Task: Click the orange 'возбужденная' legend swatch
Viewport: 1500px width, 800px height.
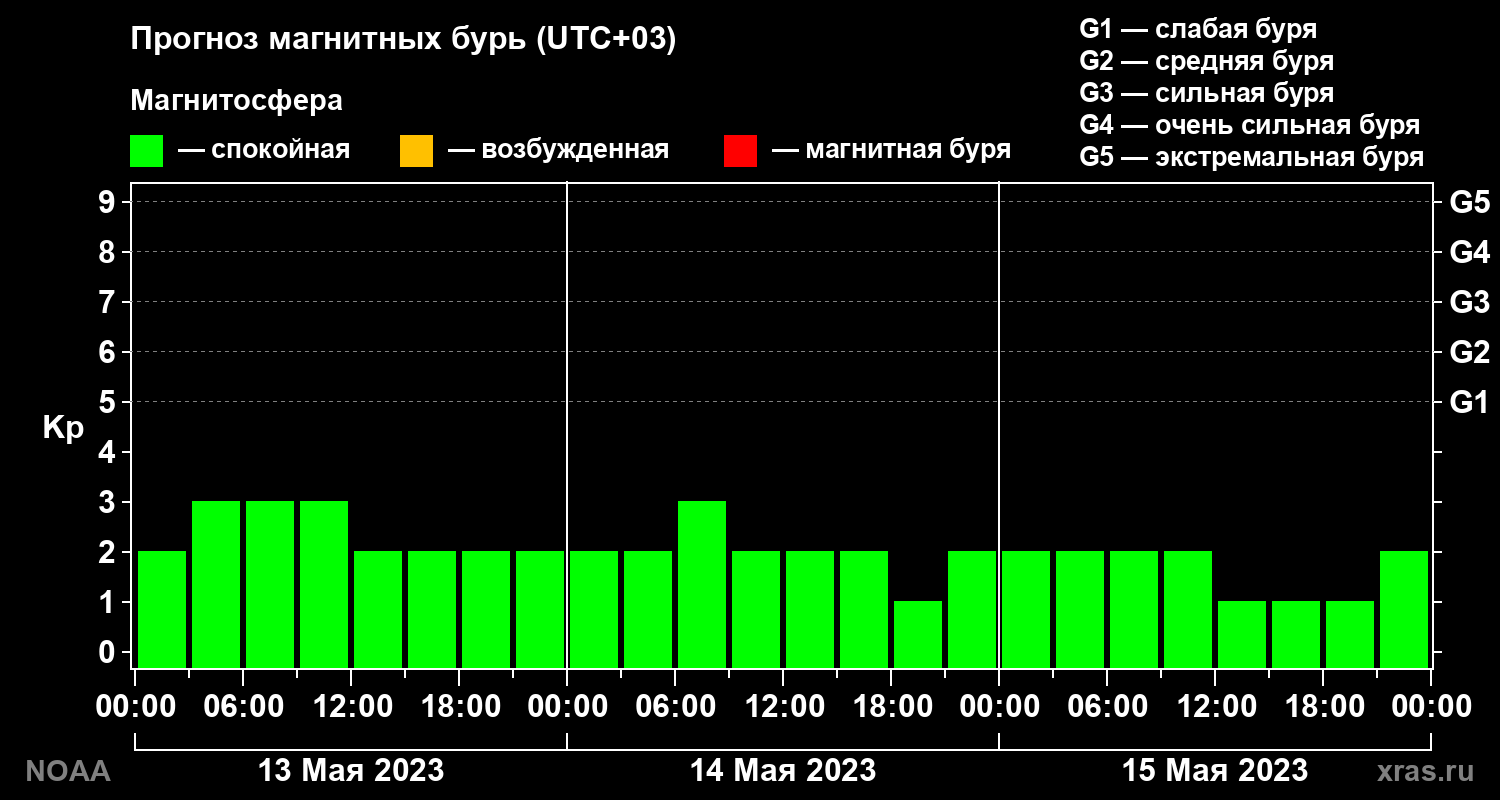Action: [x=416, y=151]
